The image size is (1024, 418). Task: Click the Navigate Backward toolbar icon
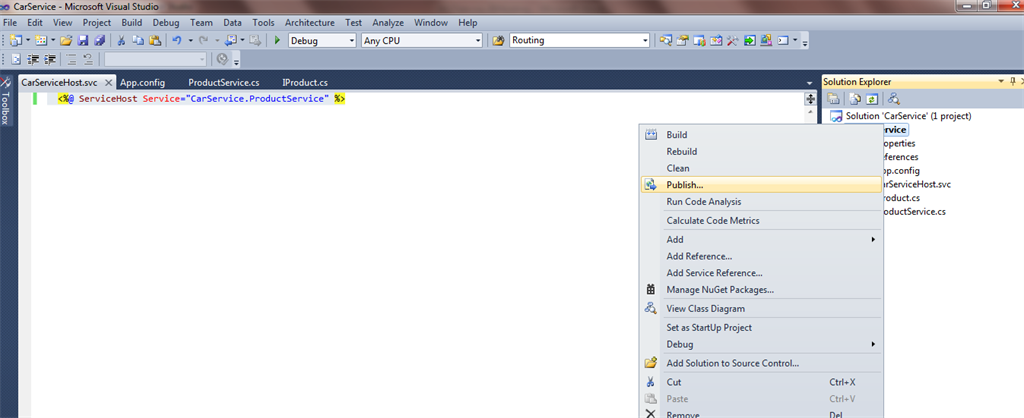coord(232,40)
